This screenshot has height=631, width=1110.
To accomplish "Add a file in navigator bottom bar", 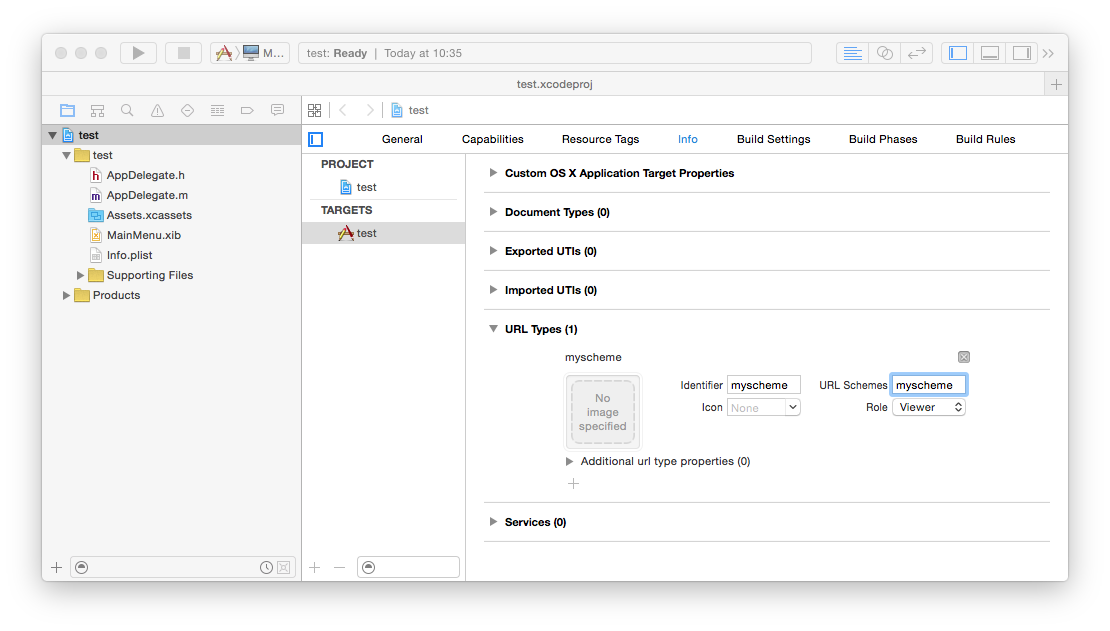I will pyautogui.click(x=57, y=567).
